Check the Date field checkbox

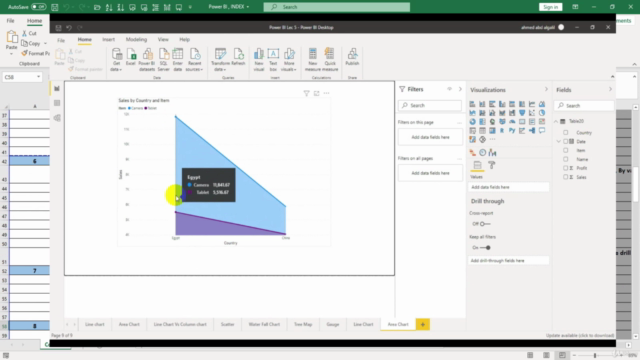566,141
